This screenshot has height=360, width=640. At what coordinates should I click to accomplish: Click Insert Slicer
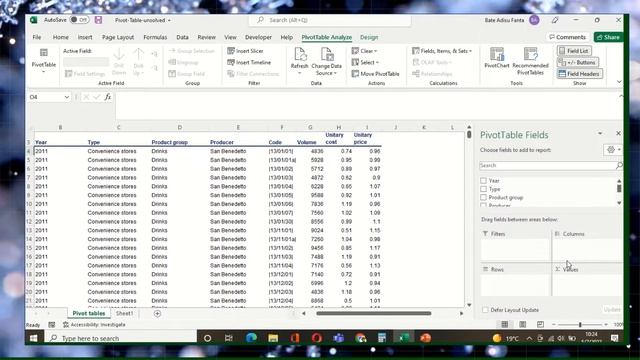click(246, 51)
